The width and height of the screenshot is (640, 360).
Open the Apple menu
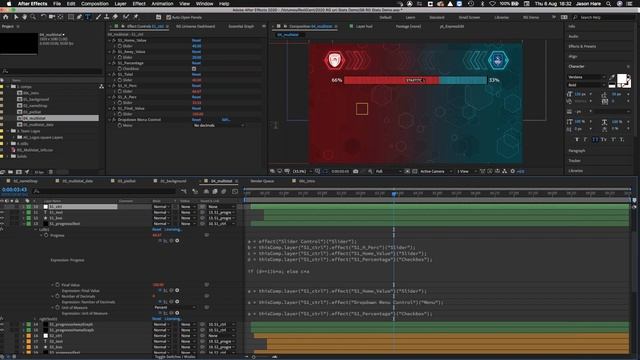(x=9, y=4)
